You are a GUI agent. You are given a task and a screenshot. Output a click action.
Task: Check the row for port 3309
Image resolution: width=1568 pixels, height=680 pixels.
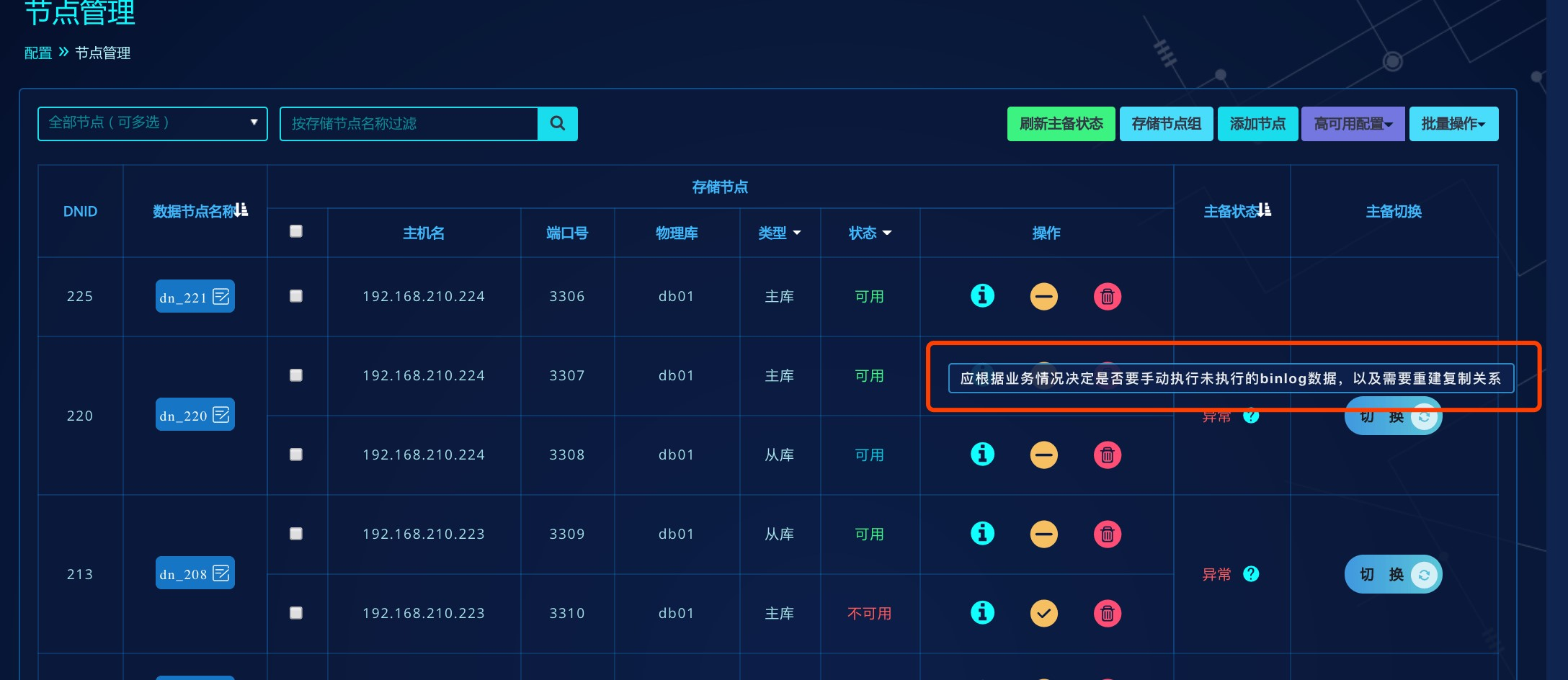[296, 534]
